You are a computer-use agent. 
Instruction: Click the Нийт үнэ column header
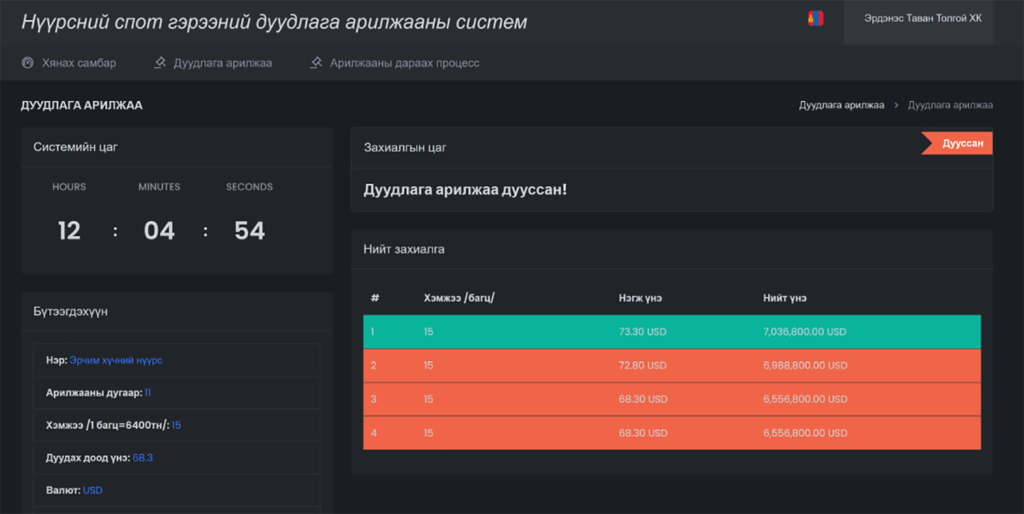coord(784,298)
